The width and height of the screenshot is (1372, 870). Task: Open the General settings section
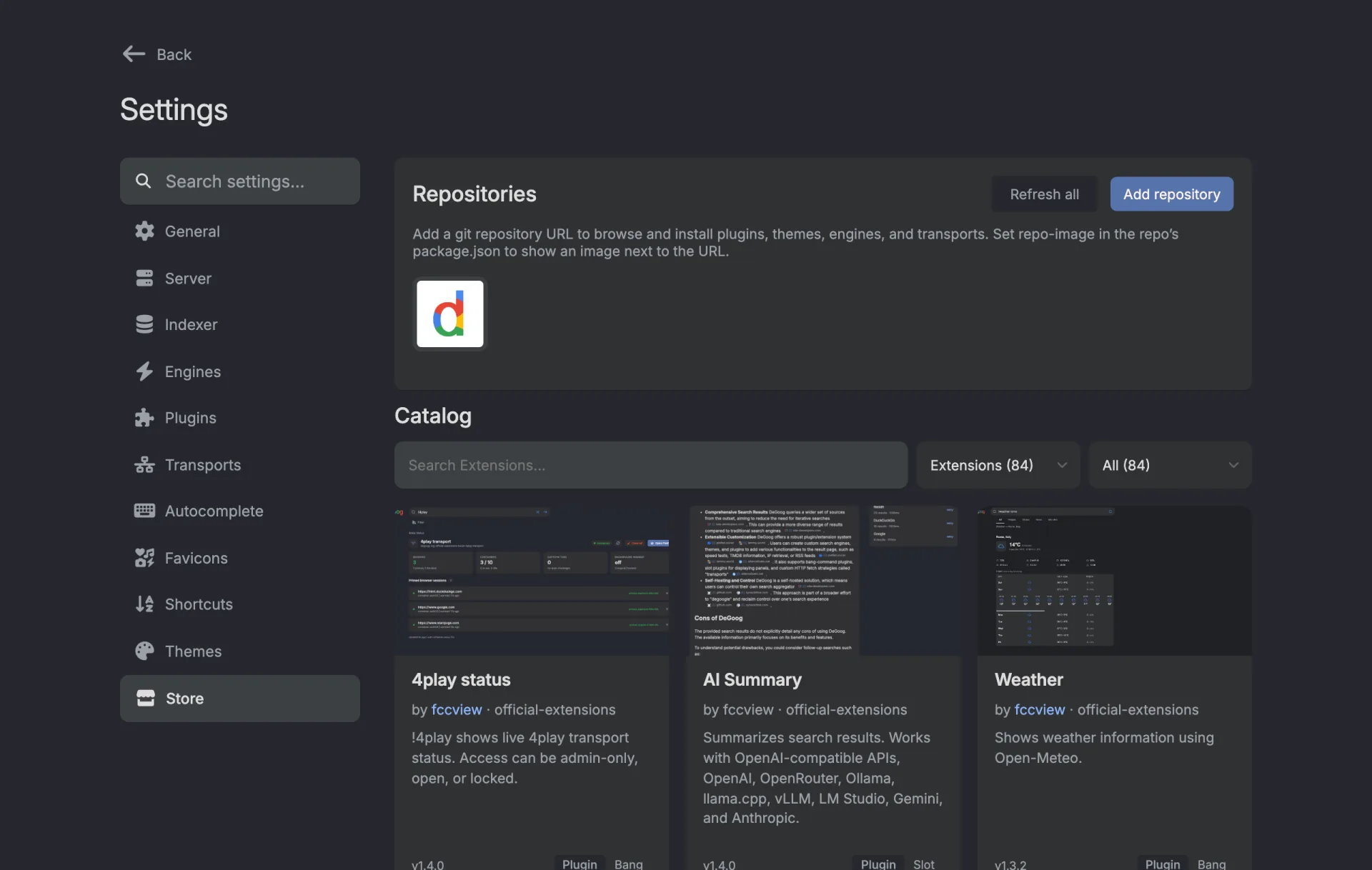click(192, 231)
